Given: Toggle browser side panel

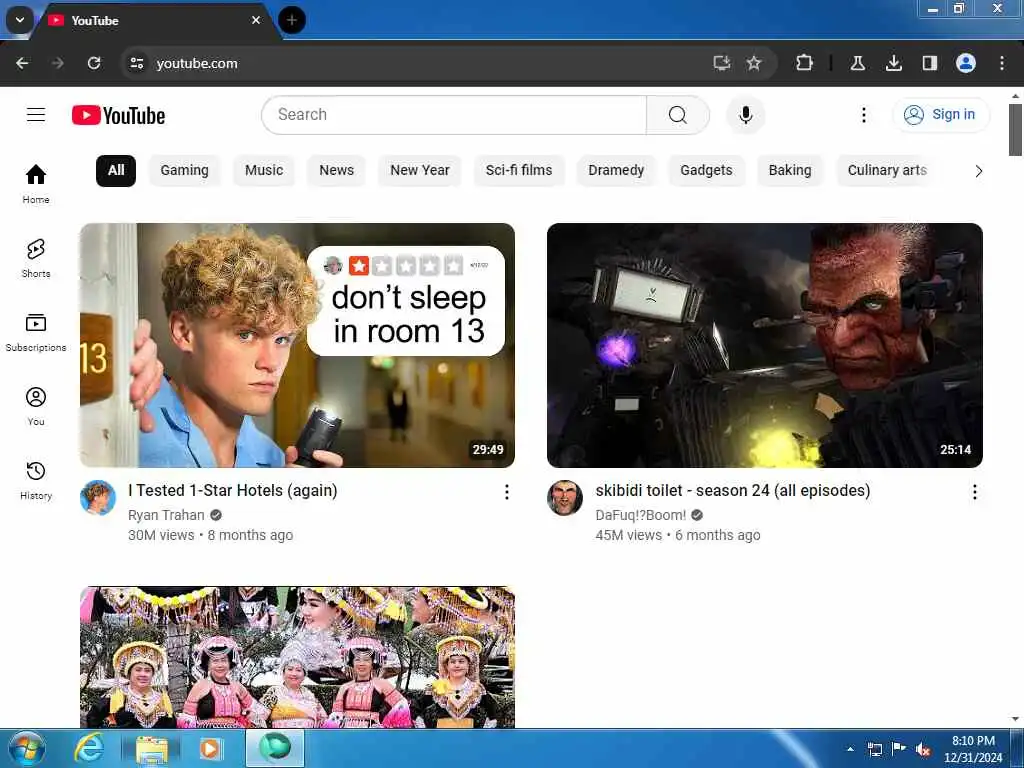Looking at the screenshot, I should click(929, 63).
